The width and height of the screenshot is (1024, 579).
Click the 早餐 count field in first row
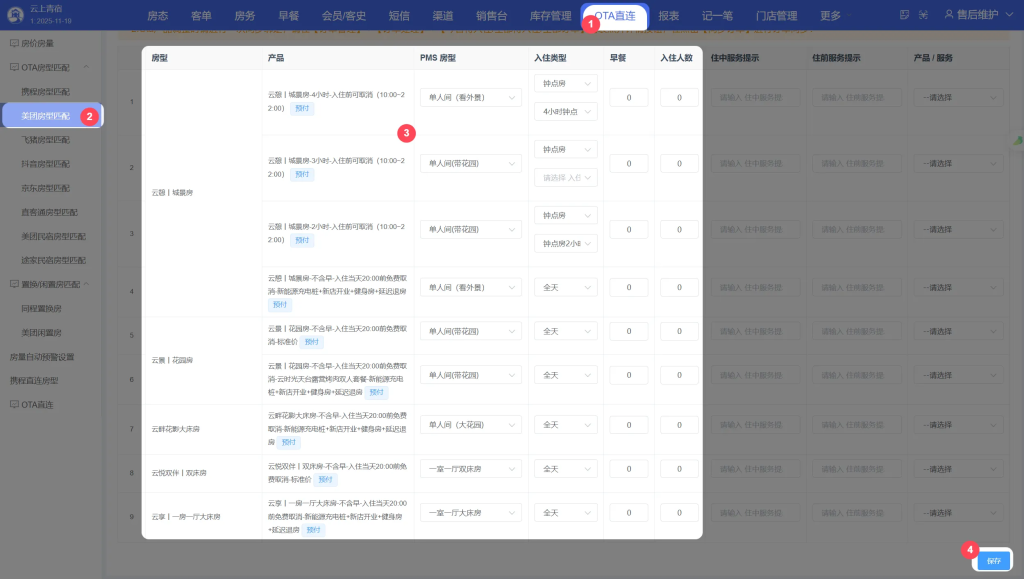coord(629,97)
